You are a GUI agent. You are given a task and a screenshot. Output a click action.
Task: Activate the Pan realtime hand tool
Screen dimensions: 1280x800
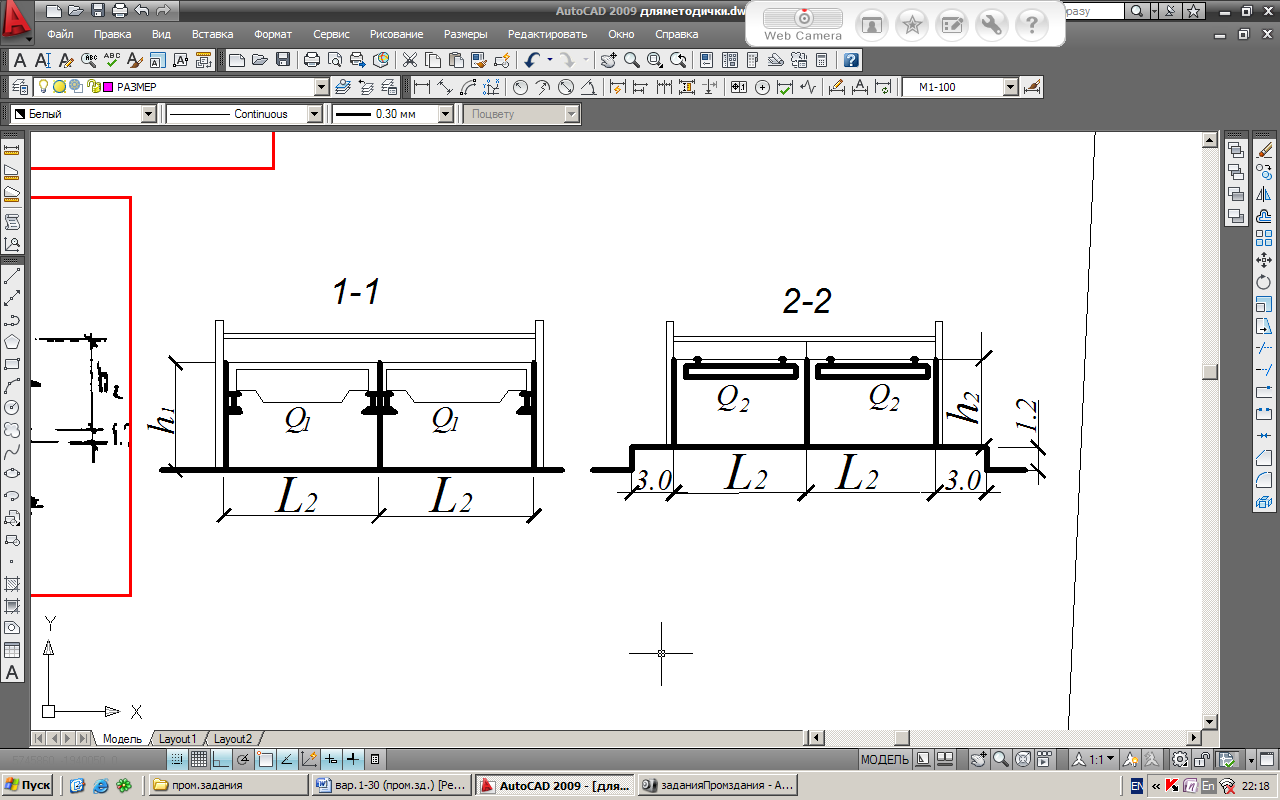coord(609,60)
